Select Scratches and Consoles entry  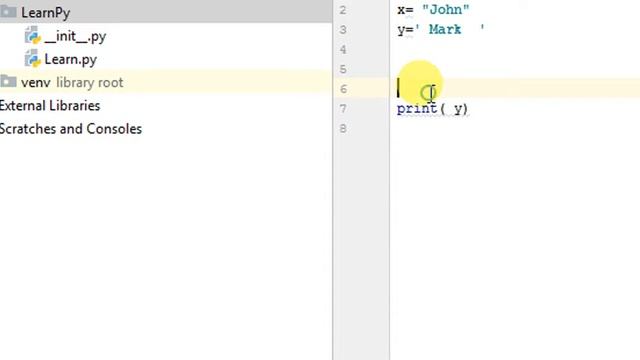click(71, 129)
